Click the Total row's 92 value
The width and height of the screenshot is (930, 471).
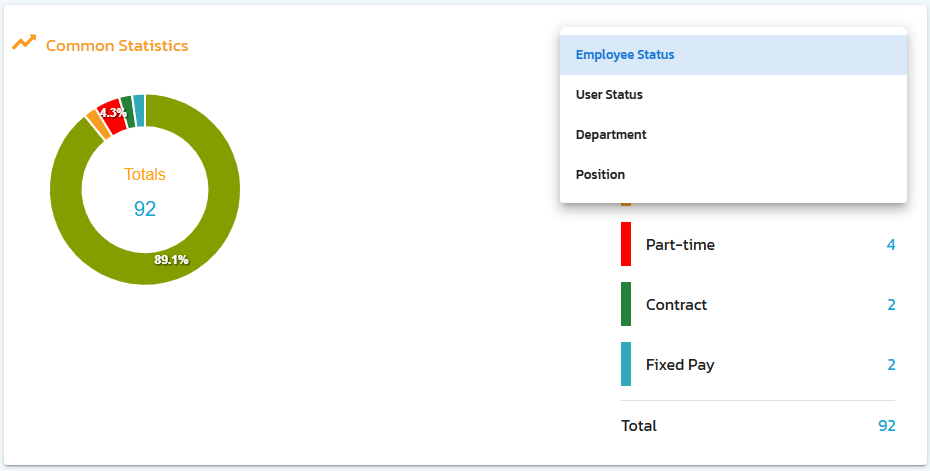pos(886,426)
